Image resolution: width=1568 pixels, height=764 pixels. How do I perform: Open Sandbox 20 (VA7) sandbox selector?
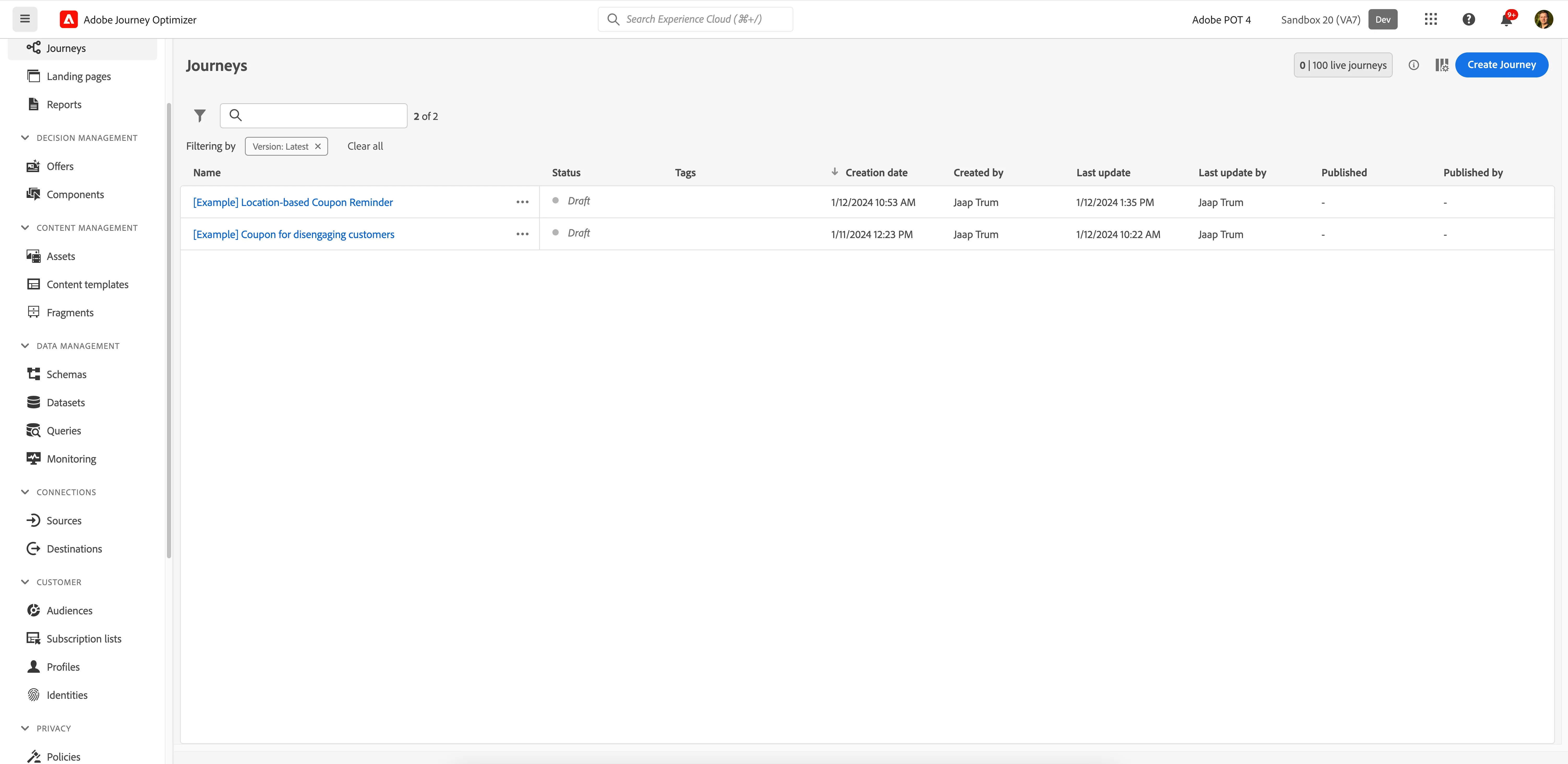pos(1320,20)
